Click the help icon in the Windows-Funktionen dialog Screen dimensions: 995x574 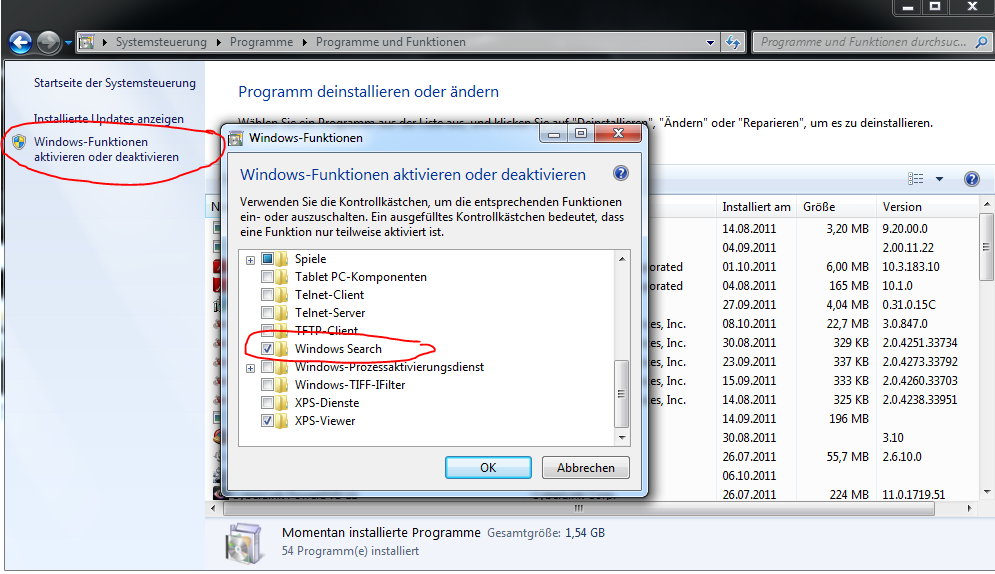pos(621,173)
